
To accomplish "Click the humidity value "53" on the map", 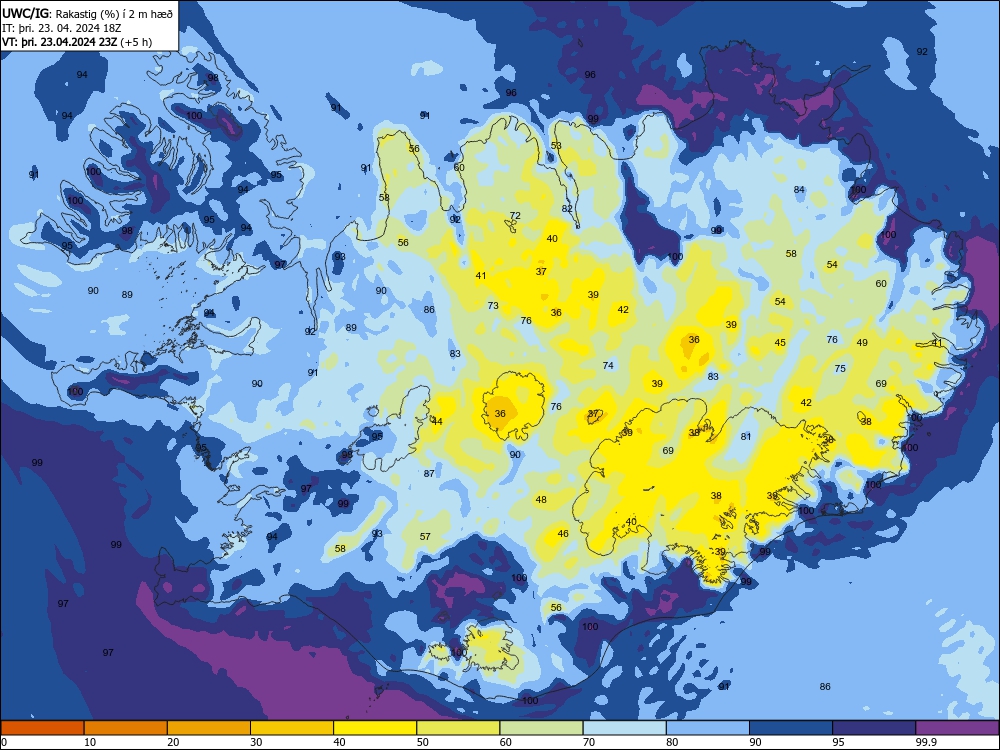I will (x=556, y=146).
